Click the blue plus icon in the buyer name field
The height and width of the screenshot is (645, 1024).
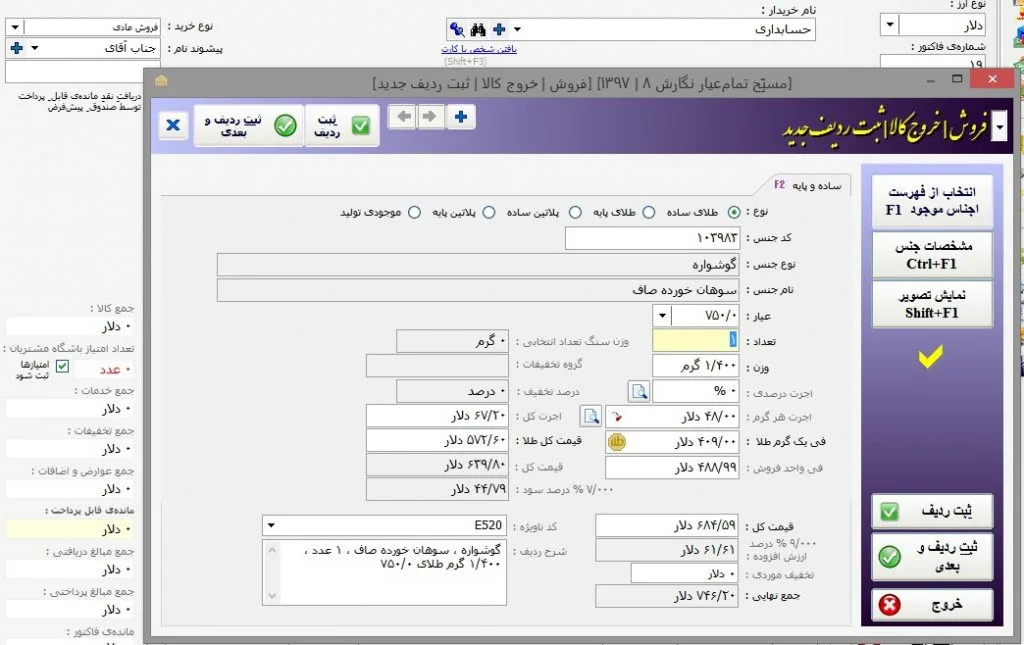(x=499, y=29)
